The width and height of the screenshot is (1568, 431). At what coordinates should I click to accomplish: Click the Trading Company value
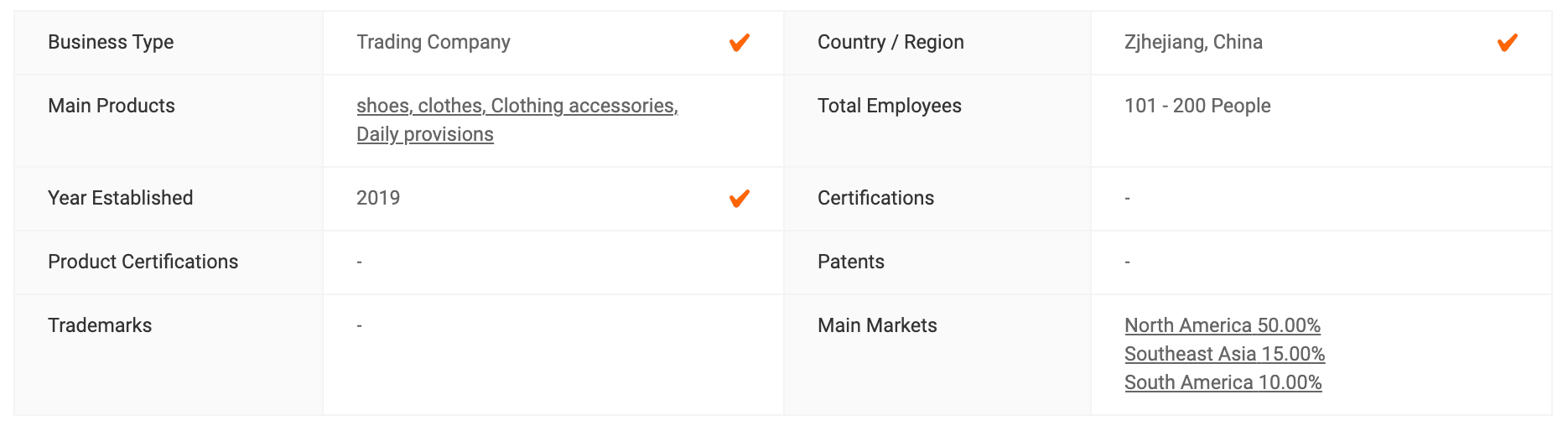[434, 42]
